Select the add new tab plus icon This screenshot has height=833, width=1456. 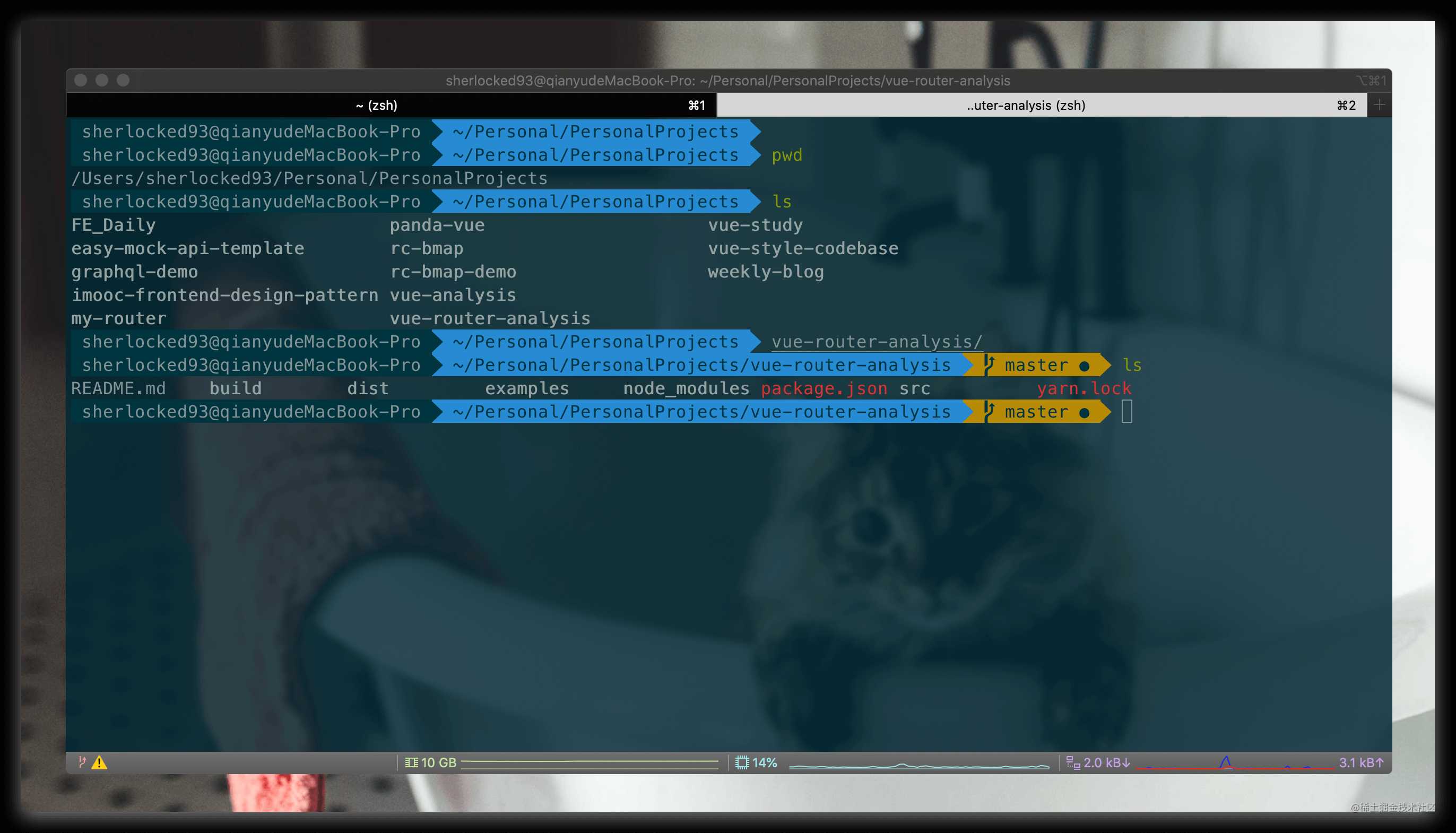point(1380,104)
